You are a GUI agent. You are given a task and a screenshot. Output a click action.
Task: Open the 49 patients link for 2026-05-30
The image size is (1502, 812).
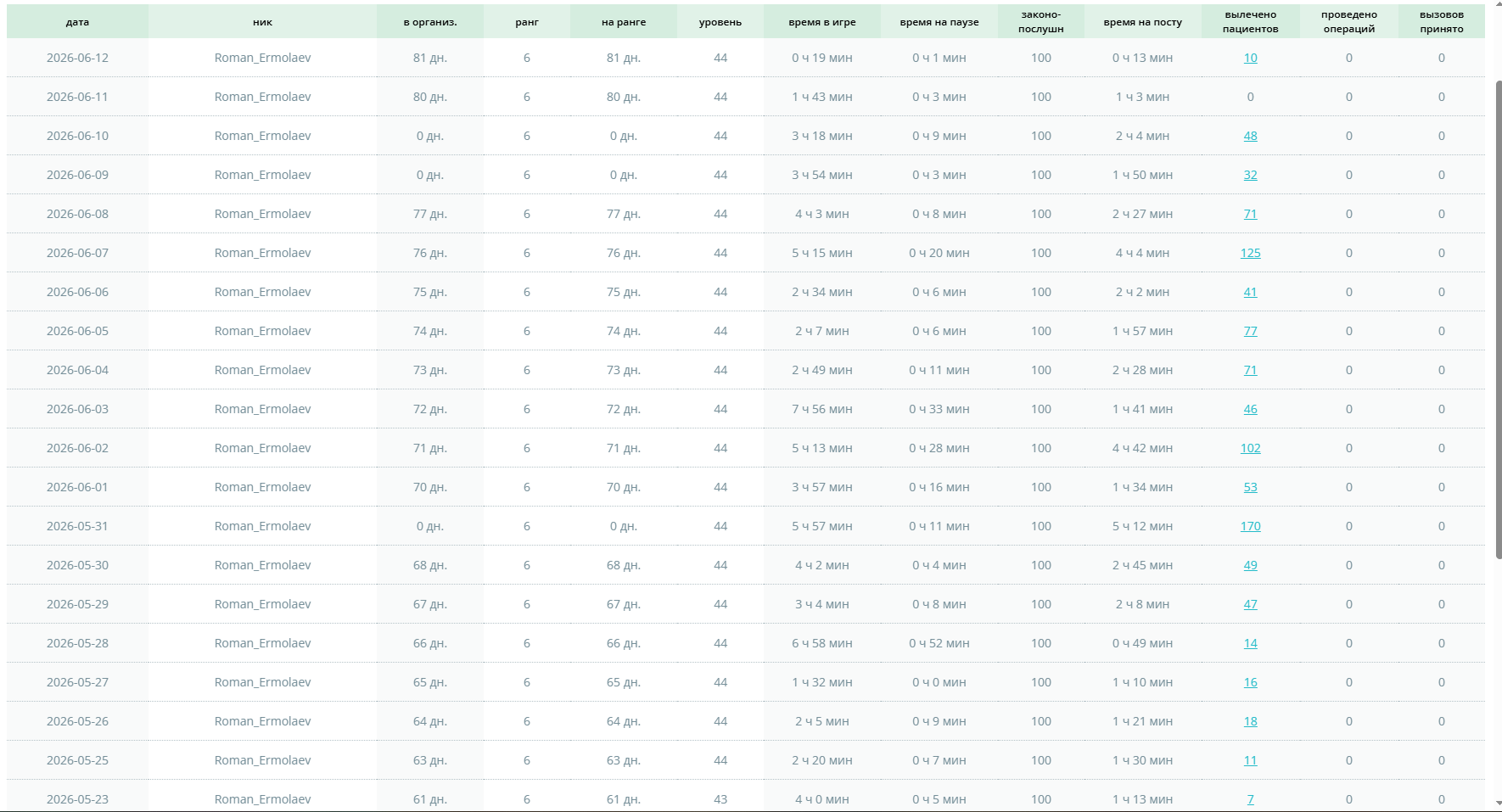tap(1250, 565)
